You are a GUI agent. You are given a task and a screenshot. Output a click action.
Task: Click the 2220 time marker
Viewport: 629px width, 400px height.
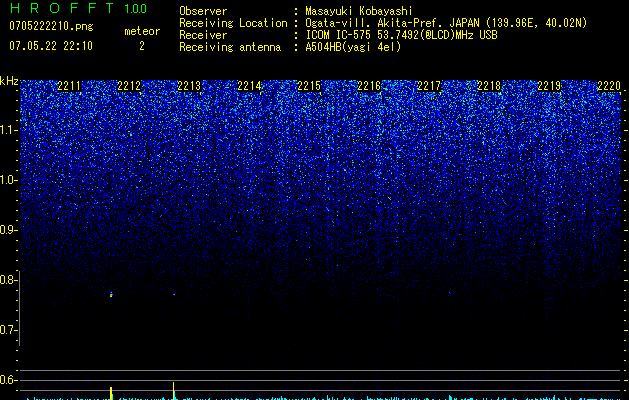point(609,86)
